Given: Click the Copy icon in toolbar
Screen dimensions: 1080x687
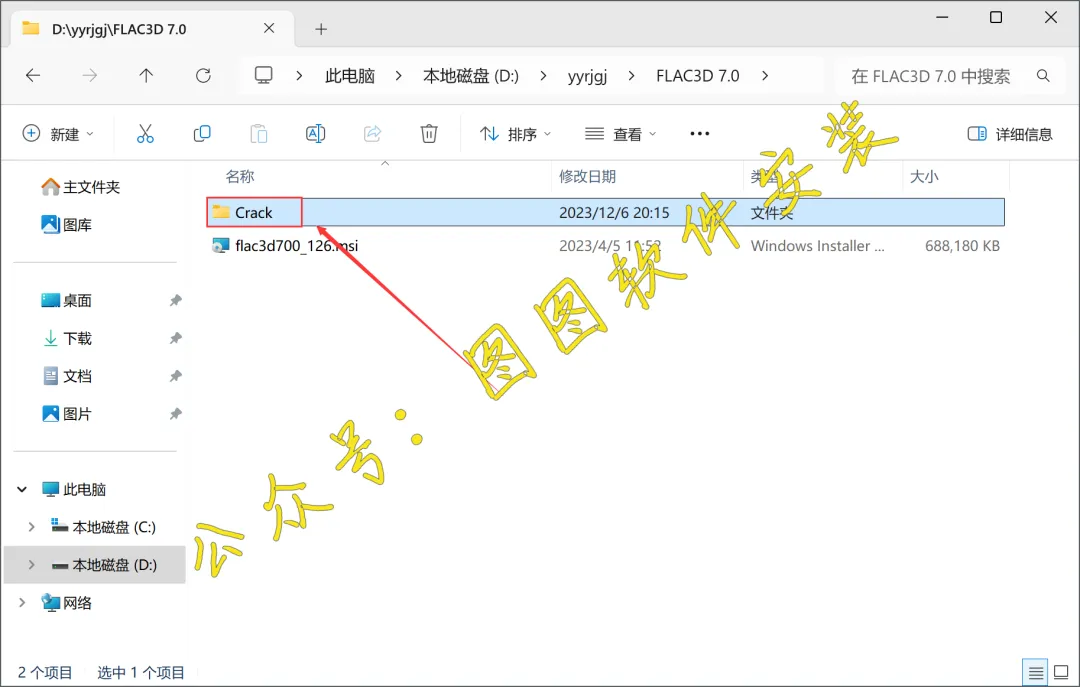Looking at the screenshot, I should tap(202, 134).
